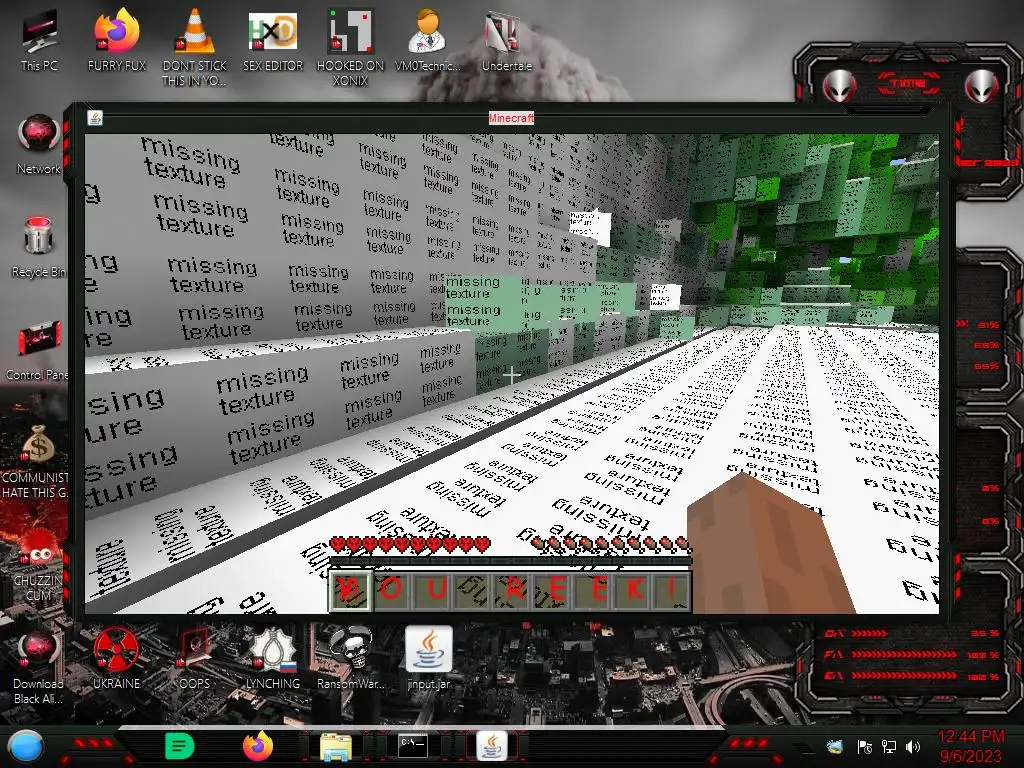The image size is (1024, 768).
Task: Open the green notes app in taskbar
Action: point(180,746)
